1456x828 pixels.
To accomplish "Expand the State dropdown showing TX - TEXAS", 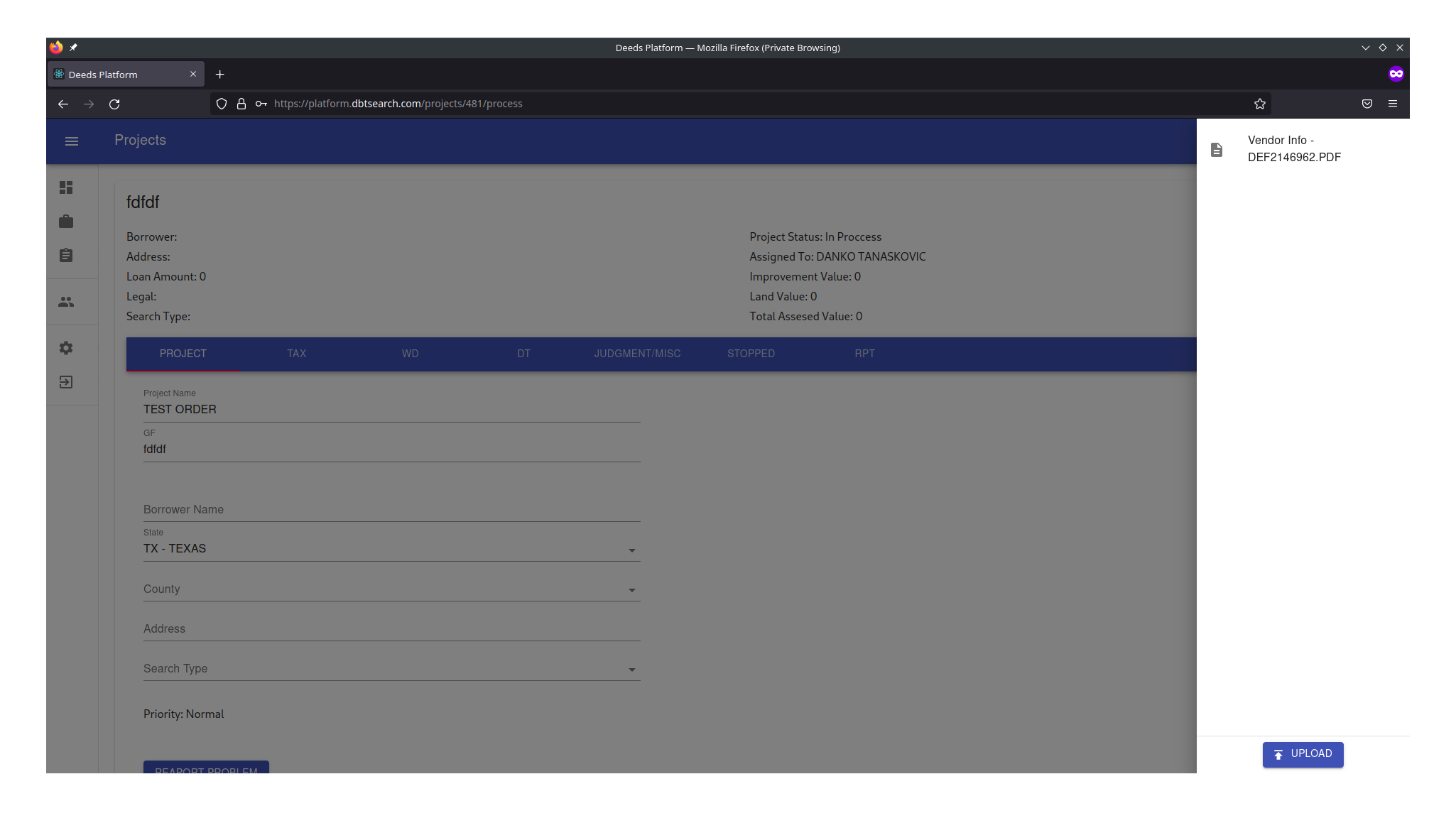I will (391, 549).
